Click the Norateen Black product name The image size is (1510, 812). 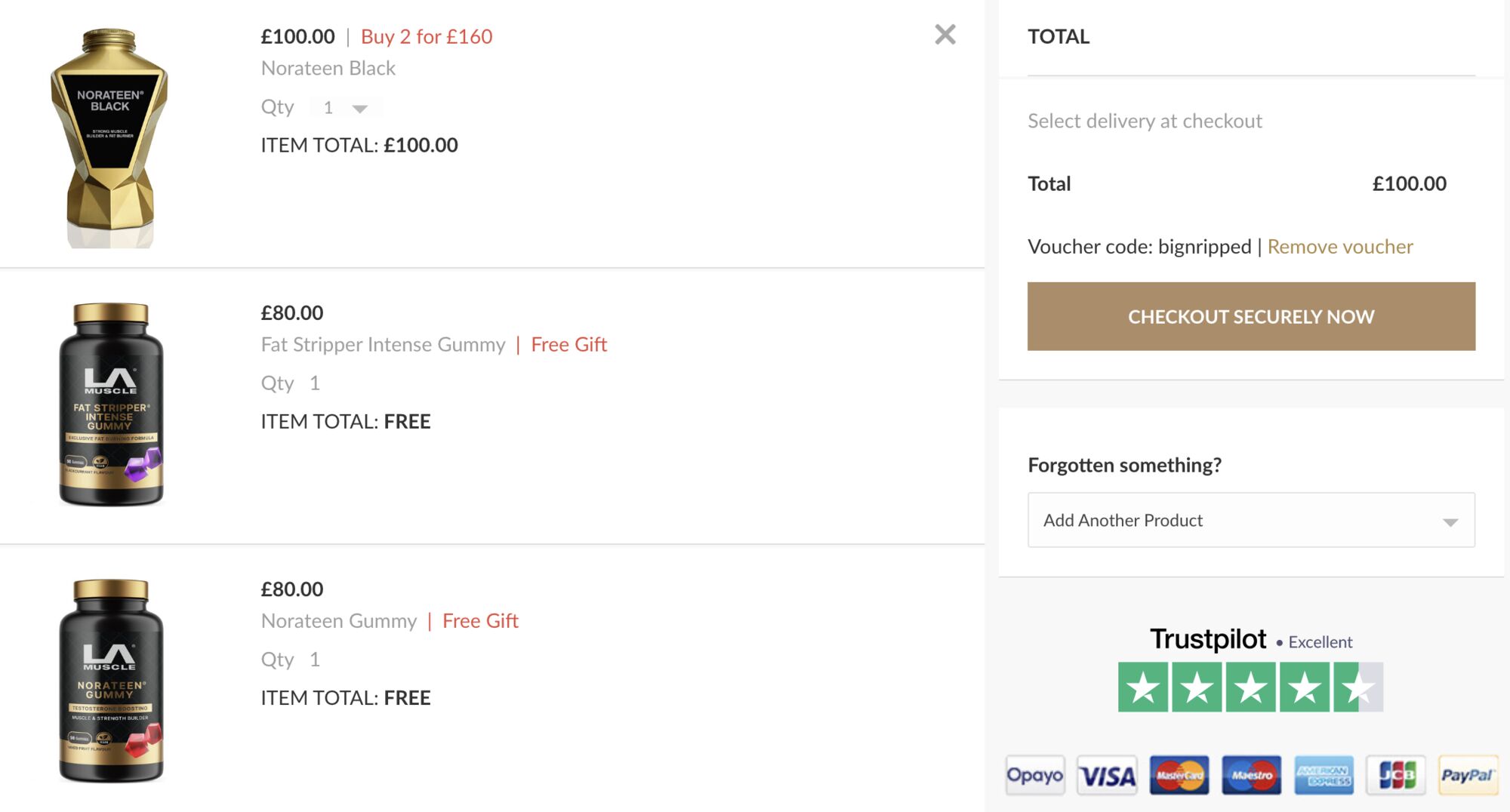coord(328,68)
